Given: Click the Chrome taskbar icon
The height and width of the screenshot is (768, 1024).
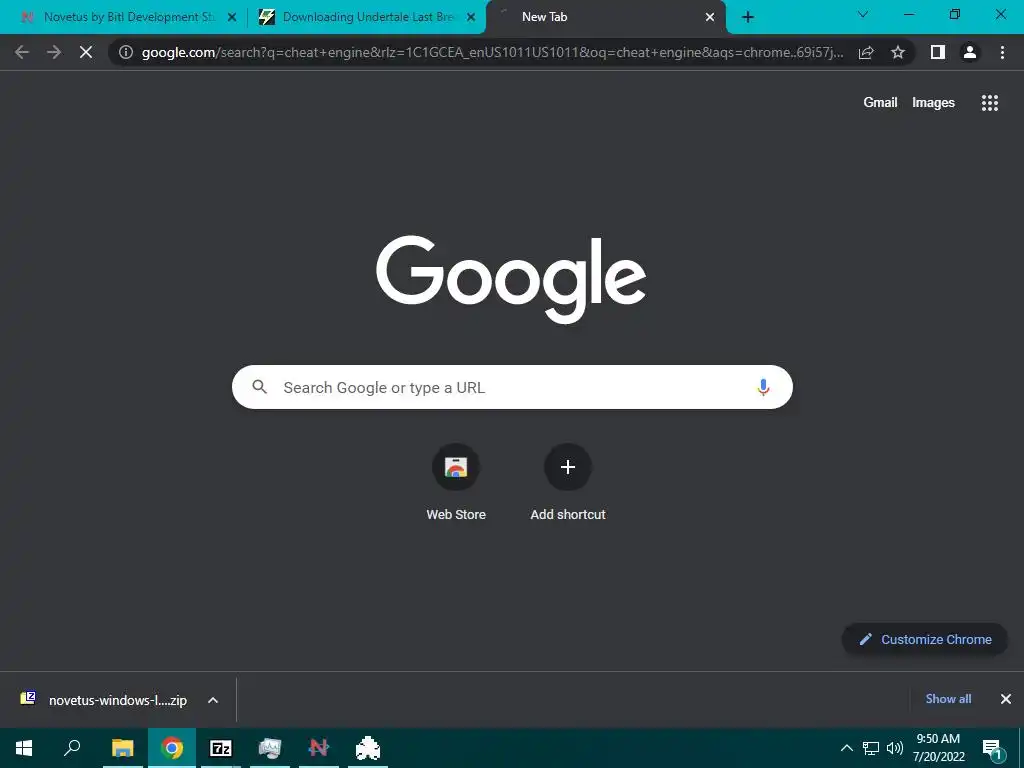Looking at the screenshot, I should click(x=172, y=748).
